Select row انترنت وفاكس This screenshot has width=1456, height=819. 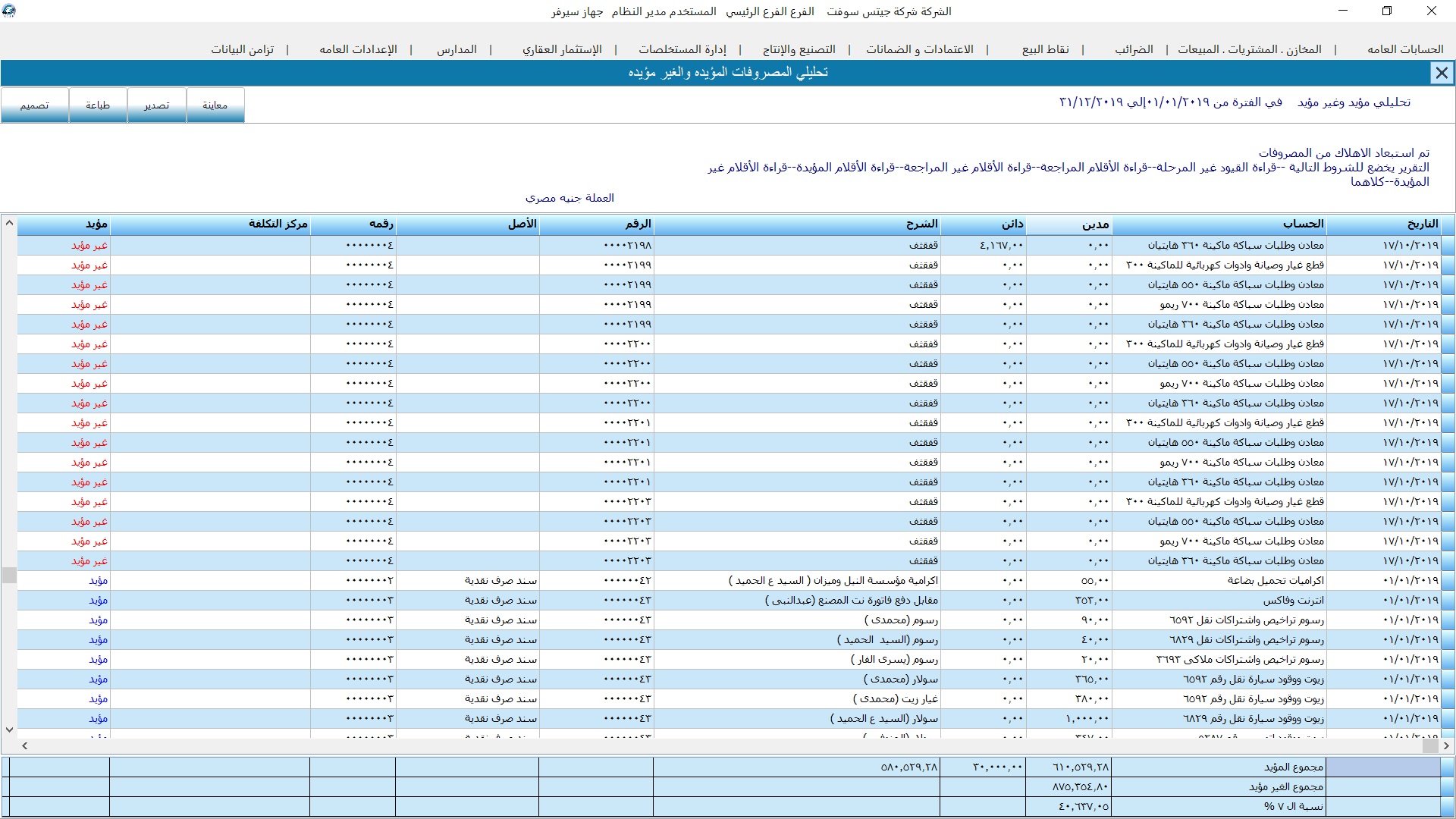pos(729,600)
